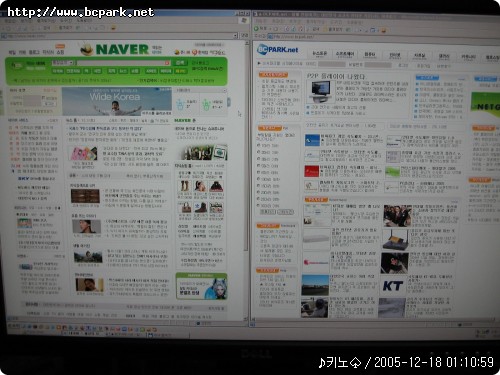500x375 pixels.
Task: Click the messenger icon in BCPark browser toolbar
Action: coord(384,30)
